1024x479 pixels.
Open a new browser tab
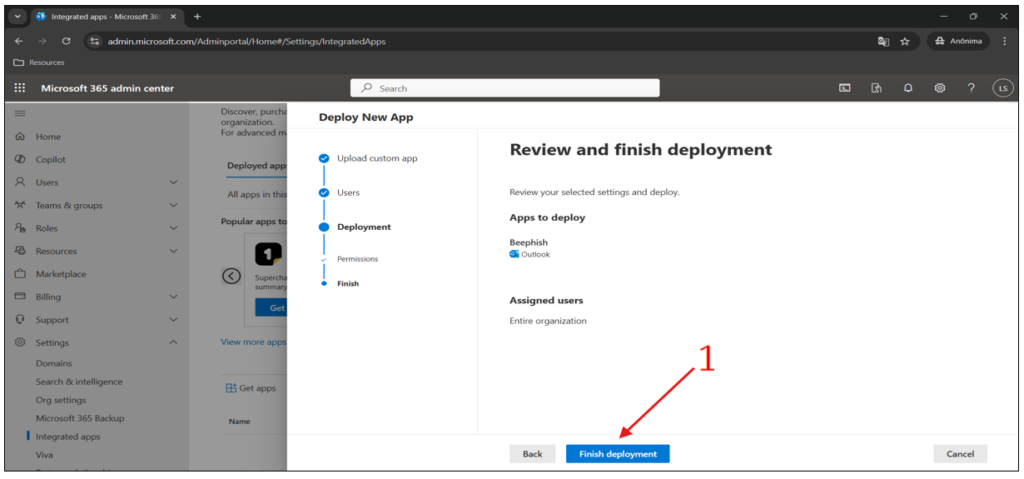click(197, 16)
